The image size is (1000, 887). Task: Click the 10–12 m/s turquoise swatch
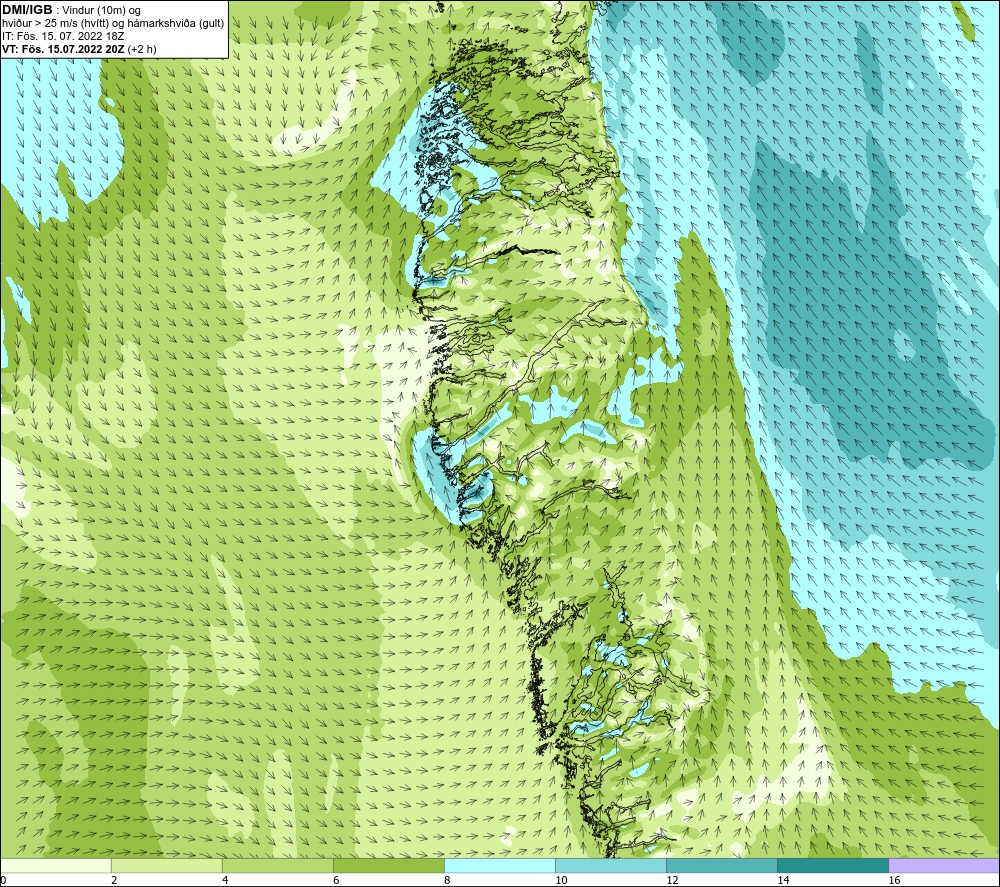click(611, 865)
